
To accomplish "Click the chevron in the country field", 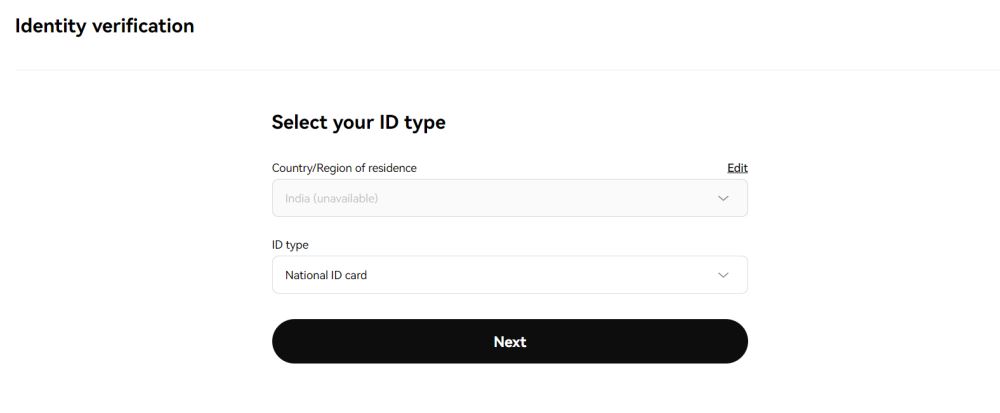I will click(x=724, y=199).
